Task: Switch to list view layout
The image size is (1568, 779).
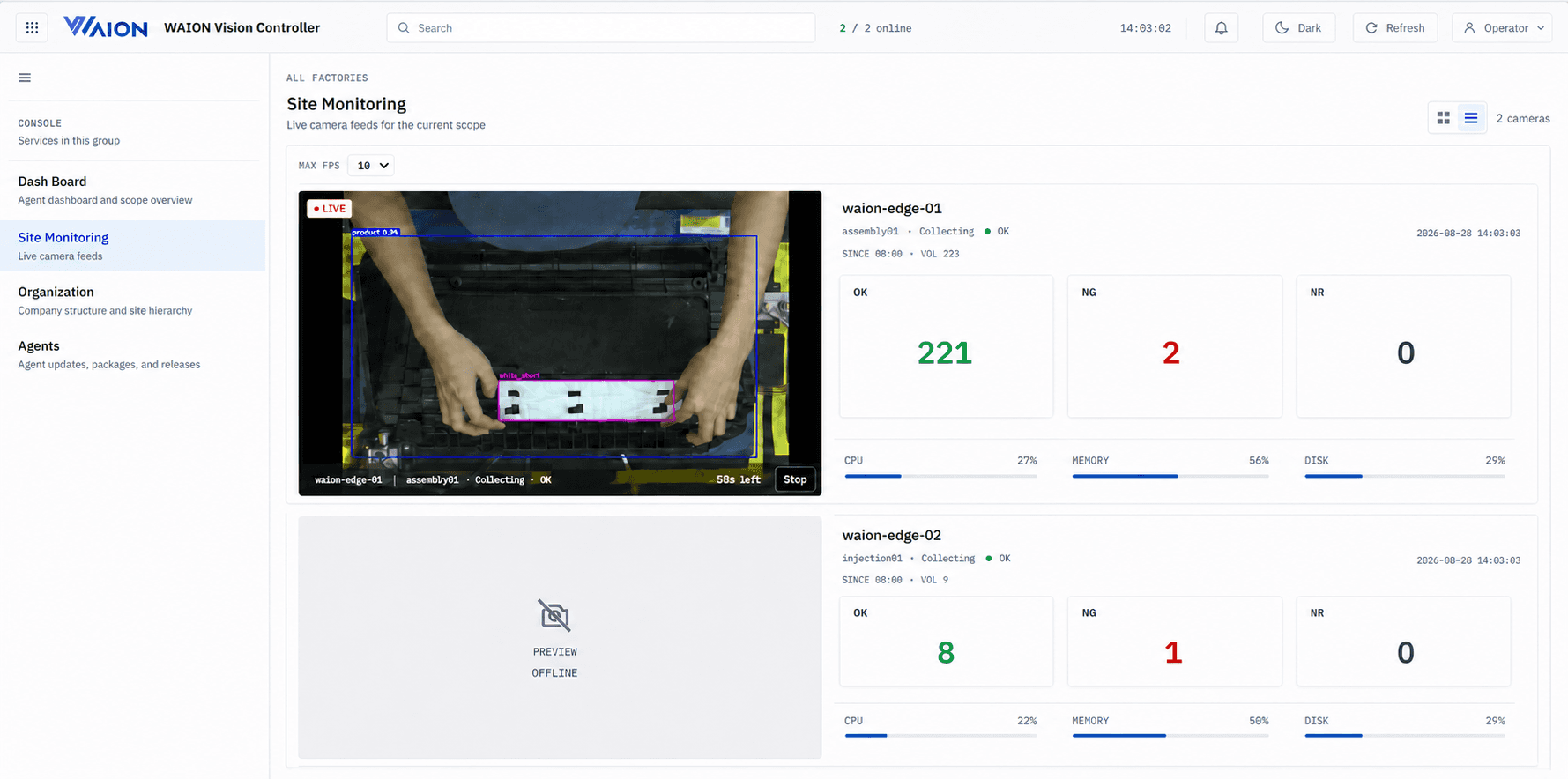Action: tap(1471, 118)
